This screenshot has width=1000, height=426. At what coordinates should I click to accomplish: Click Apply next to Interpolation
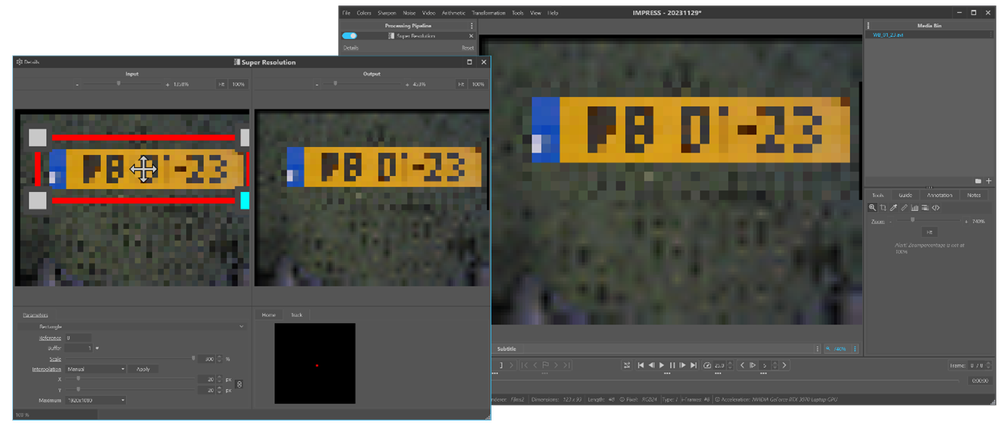(143, 369)
